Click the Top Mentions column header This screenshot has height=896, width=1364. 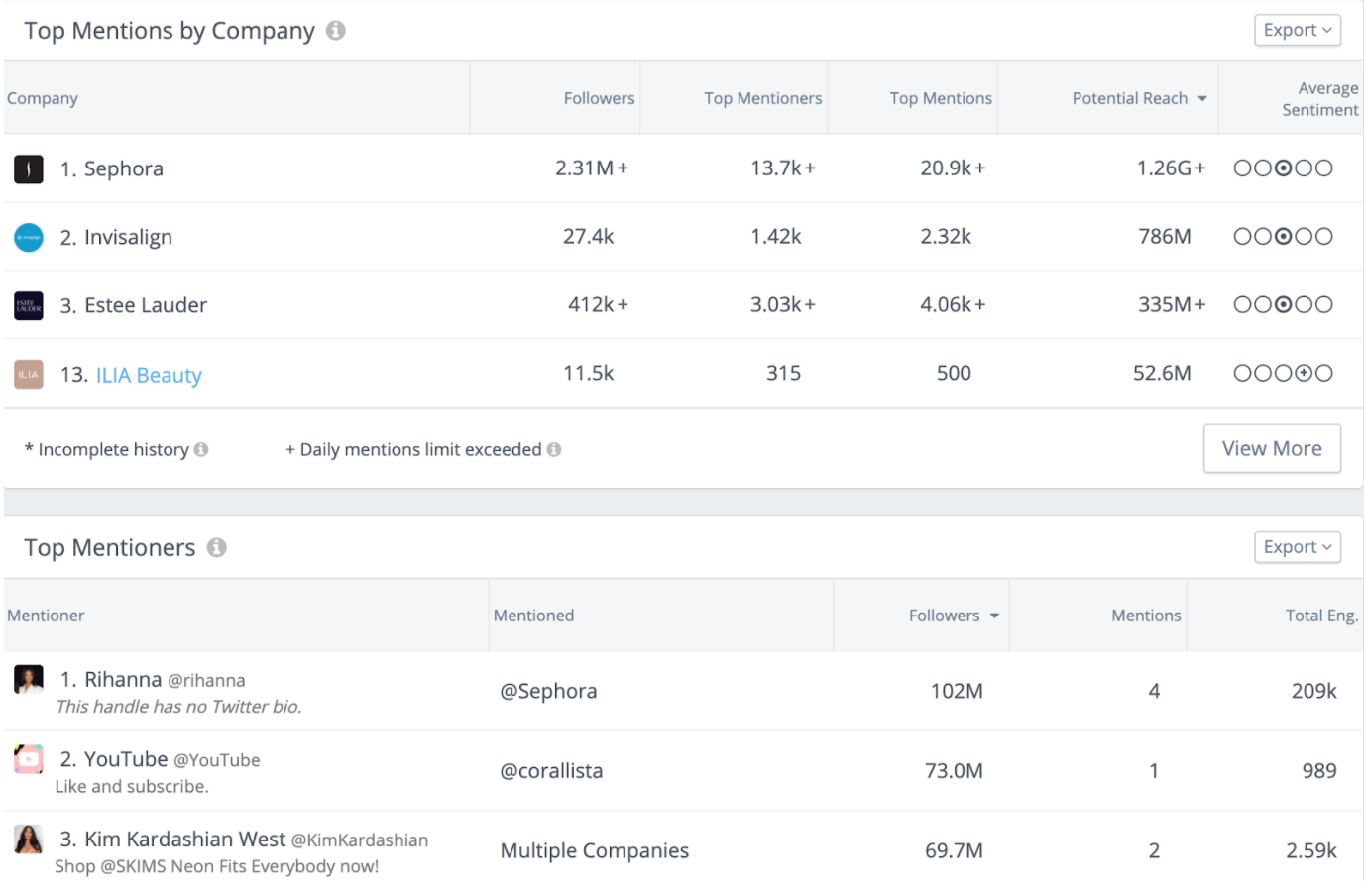[x=940, y=98]
